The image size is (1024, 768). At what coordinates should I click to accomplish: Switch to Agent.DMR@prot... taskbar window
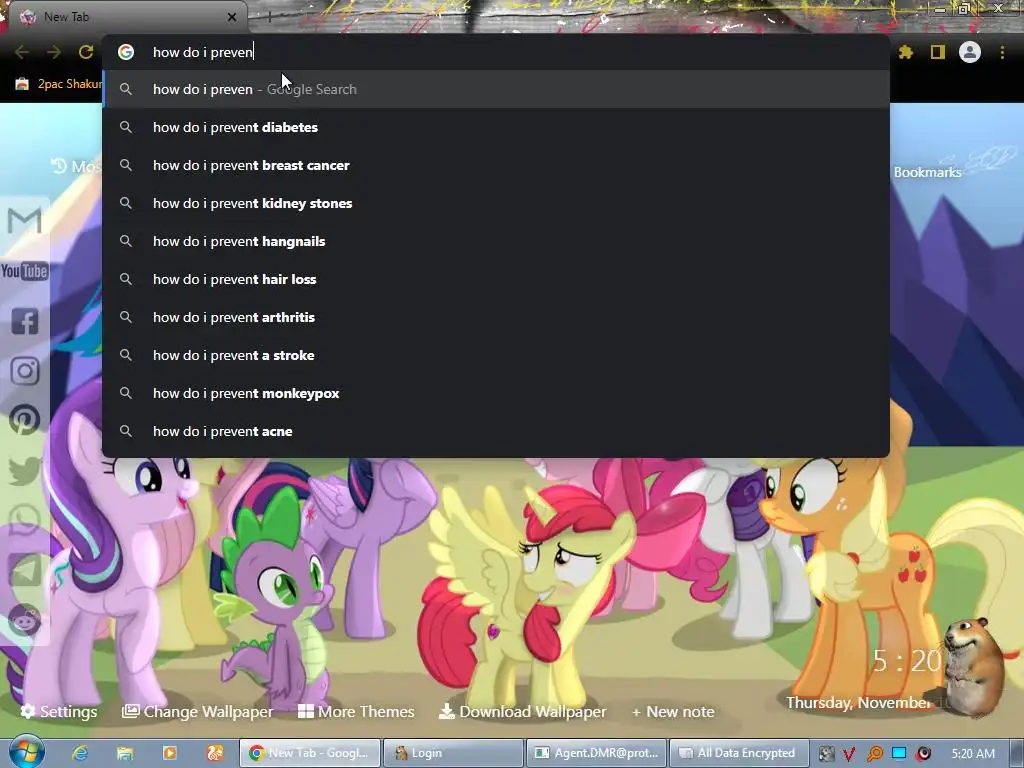tap(596, 753)
